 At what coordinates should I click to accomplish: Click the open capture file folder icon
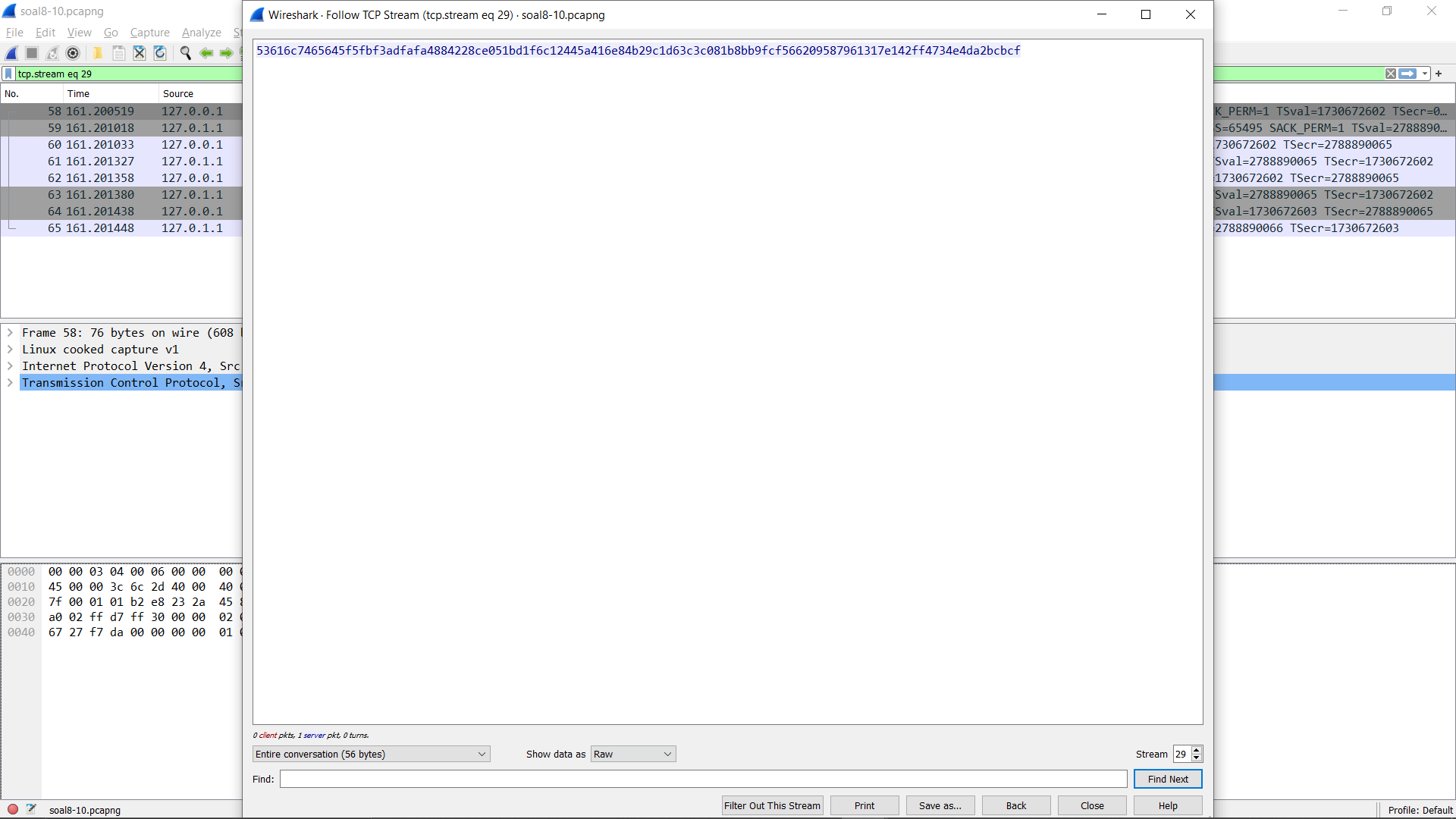(x=98, y=53)
